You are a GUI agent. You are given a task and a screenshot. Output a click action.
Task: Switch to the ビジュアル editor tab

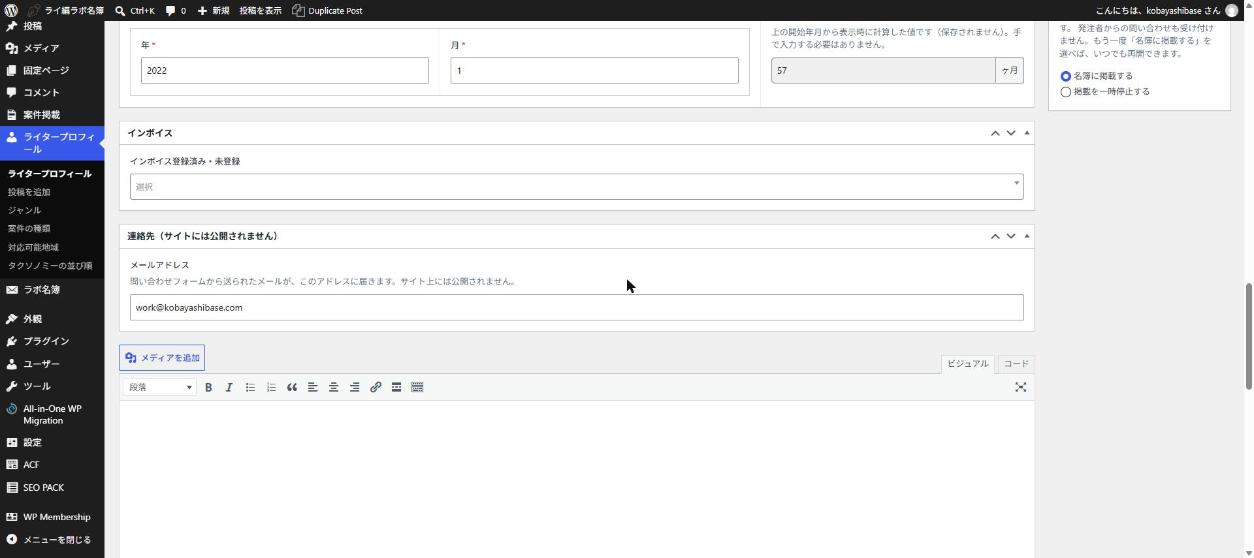[x=967, y=364]
